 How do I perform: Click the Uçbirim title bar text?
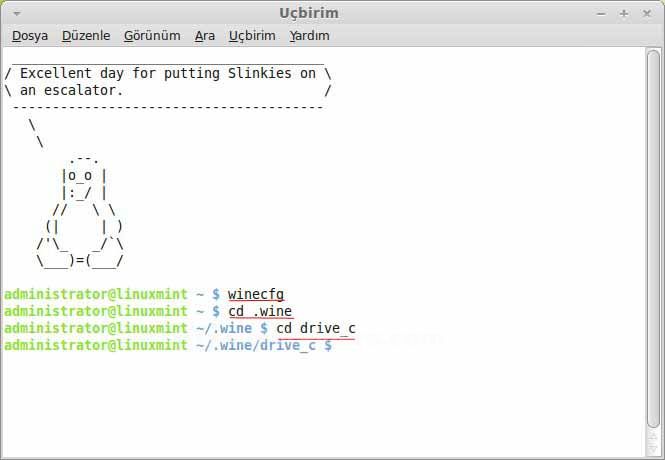coord(309,13)
